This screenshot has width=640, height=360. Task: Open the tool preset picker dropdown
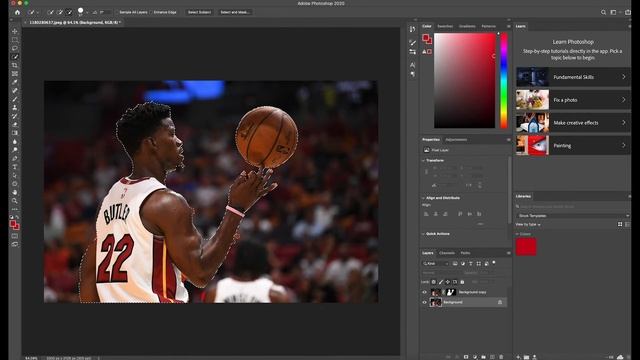38,13
